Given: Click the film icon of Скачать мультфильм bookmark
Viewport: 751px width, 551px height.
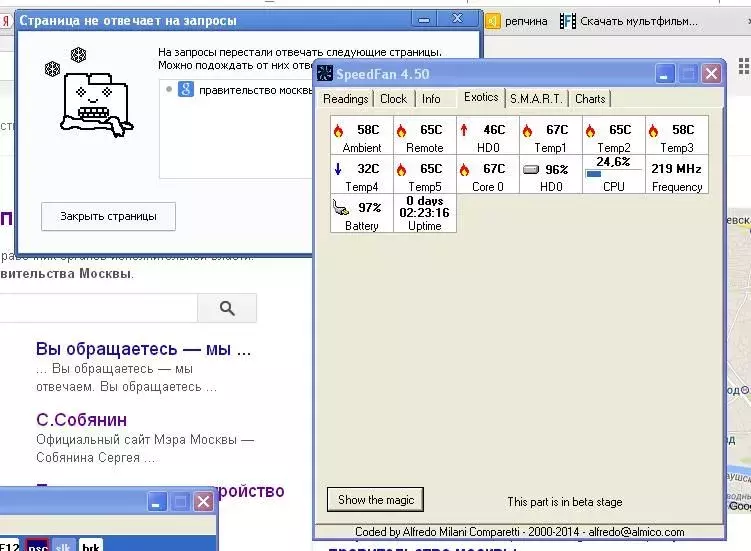Looking at the screenshot, I should point(568,21).
